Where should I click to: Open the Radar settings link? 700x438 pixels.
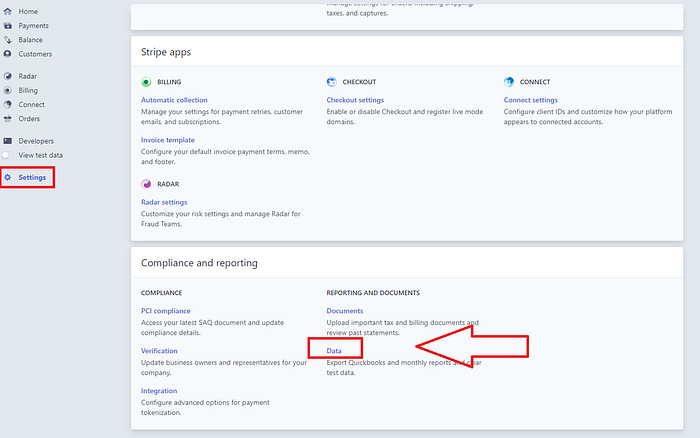click(164, 202)
